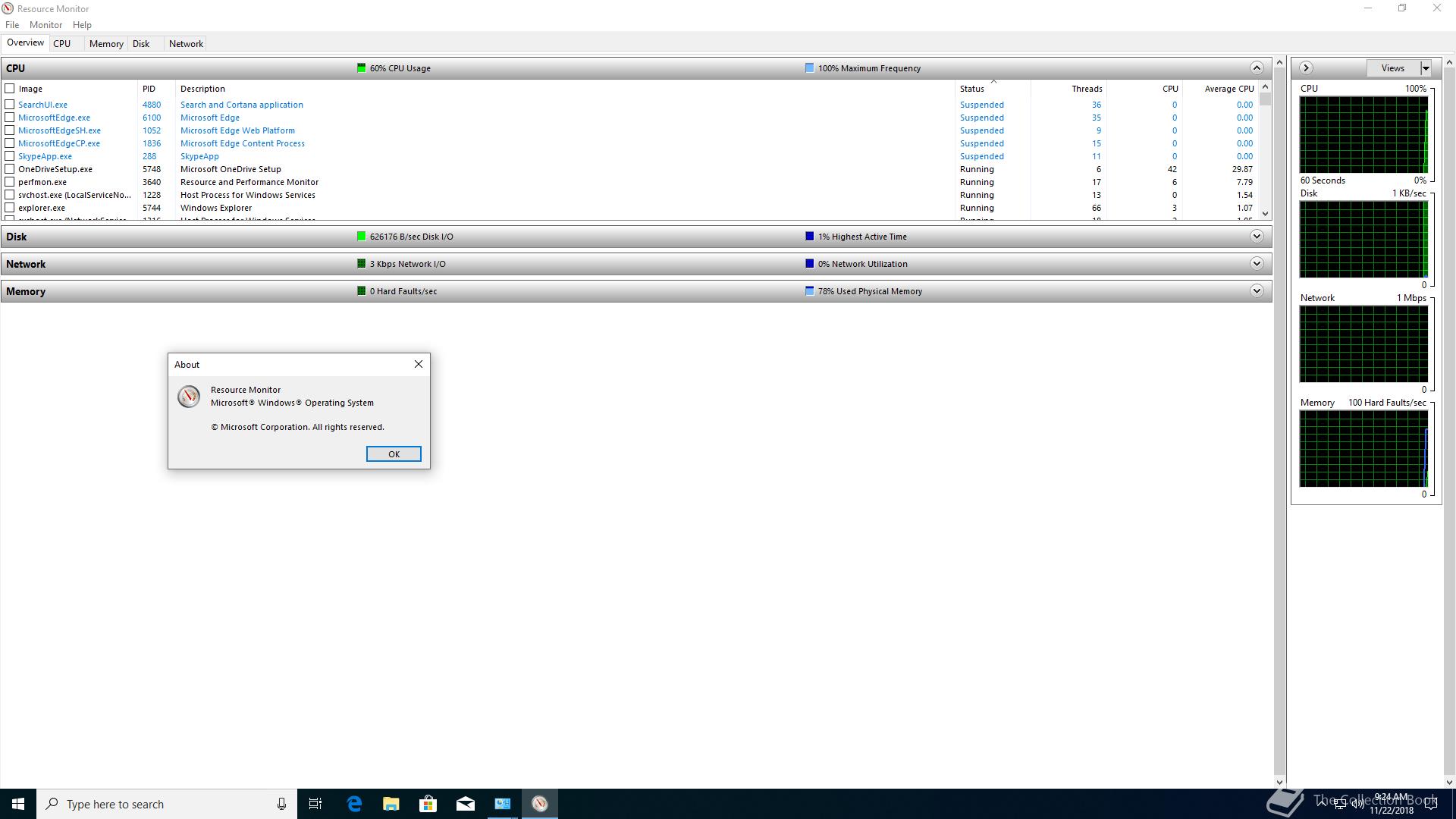Switch to the Memory tab
Image resolution: width=1456 pixels, height=819 pixels.
pos(106,44)
